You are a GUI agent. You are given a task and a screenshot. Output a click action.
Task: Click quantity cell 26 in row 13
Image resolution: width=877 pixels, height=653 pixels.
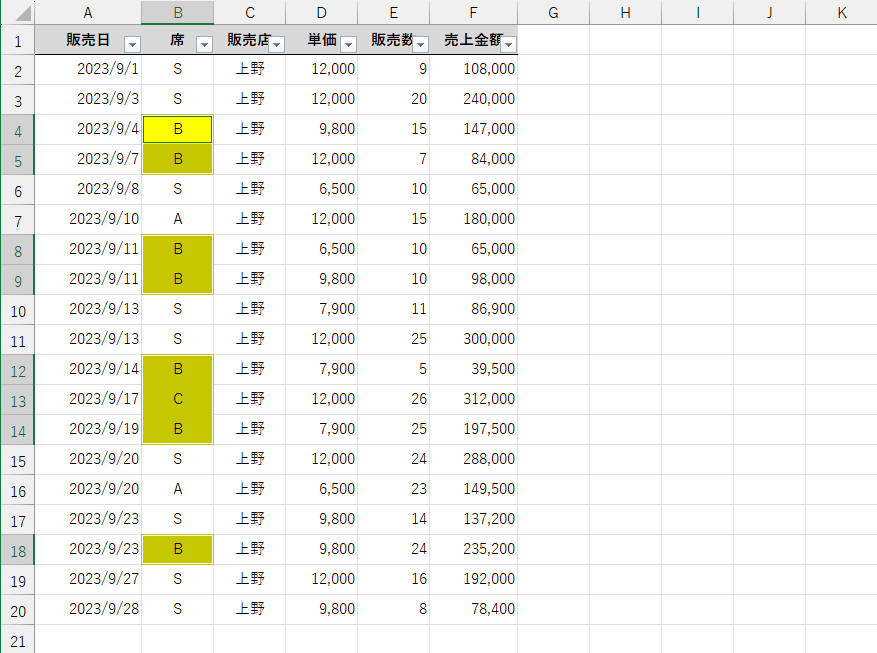coord(394,399)
